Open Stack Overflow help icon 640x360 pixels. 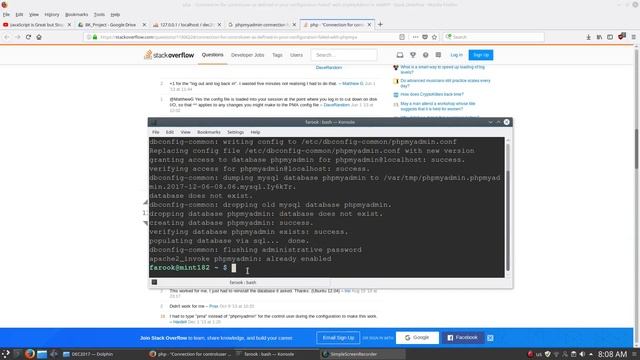[x=425, y=55]
